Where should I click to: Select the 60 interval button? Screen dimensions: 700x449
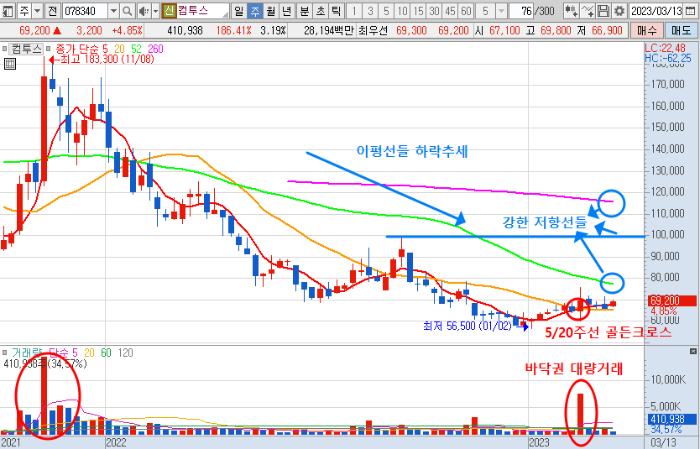click(x=467, y=11)
